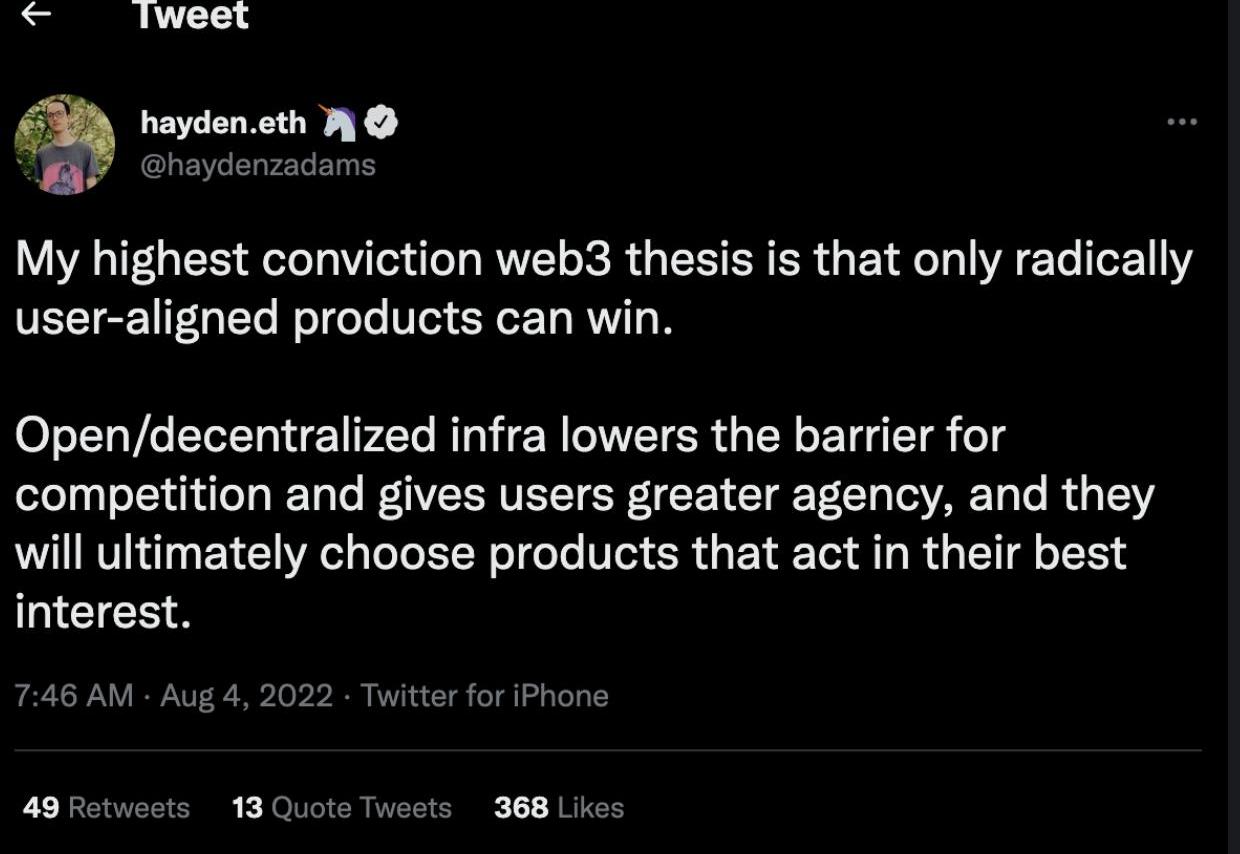Open hayden.eth's profile picture
The width and height of the screenshot is (1240, 854).
coord(64,144)
